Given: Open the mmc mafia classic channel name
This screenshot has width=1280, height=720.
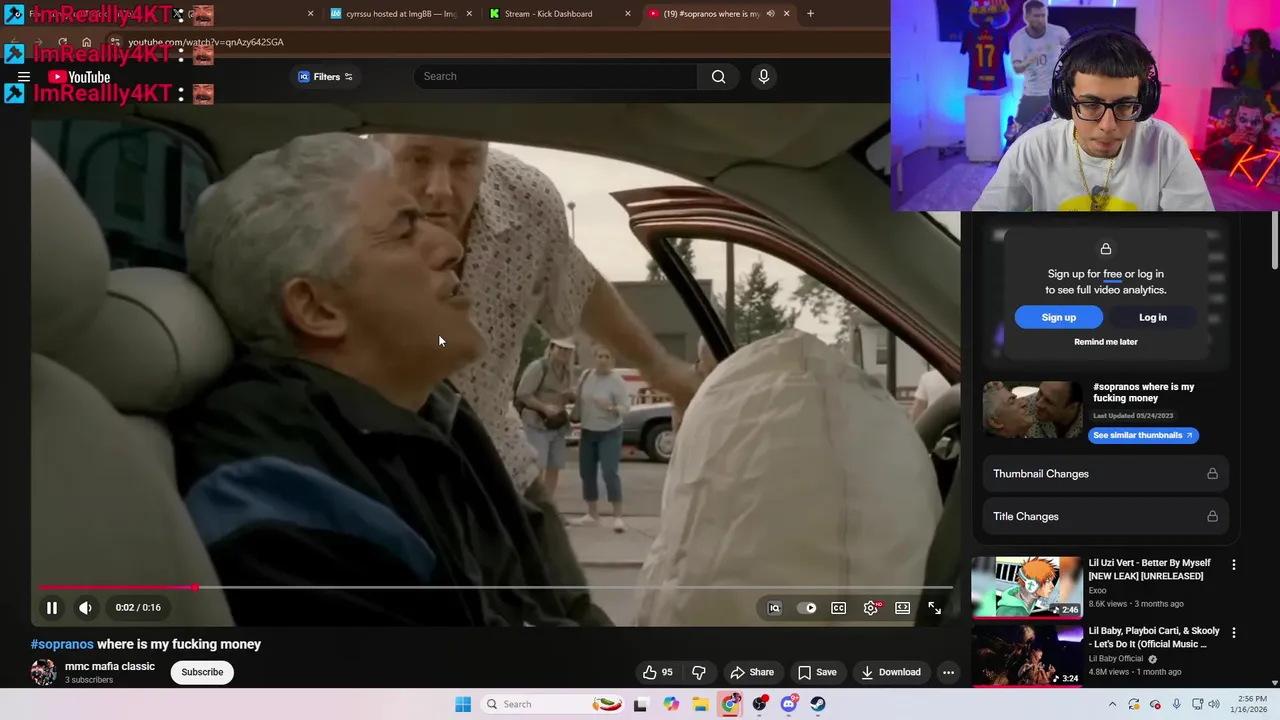Looking at the screenshot, I should pyautogui.click(x=110, y=666).
